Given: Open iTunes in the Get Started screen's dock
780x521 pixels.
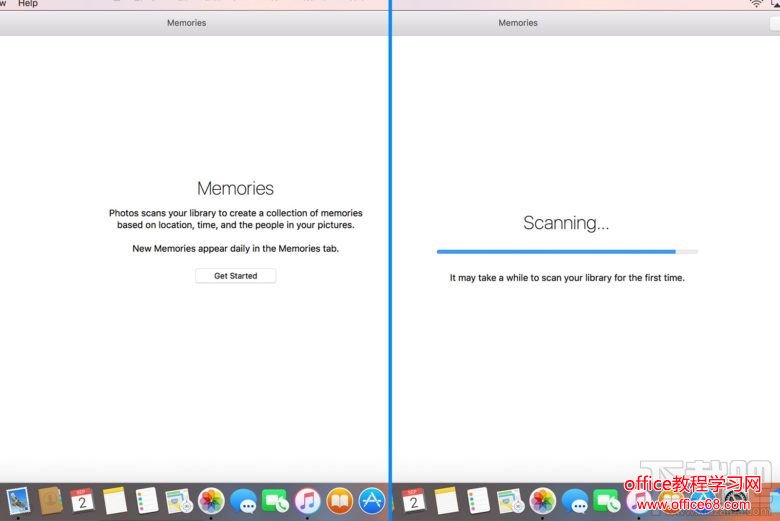Looking at the screenshot, I should 307,501.
